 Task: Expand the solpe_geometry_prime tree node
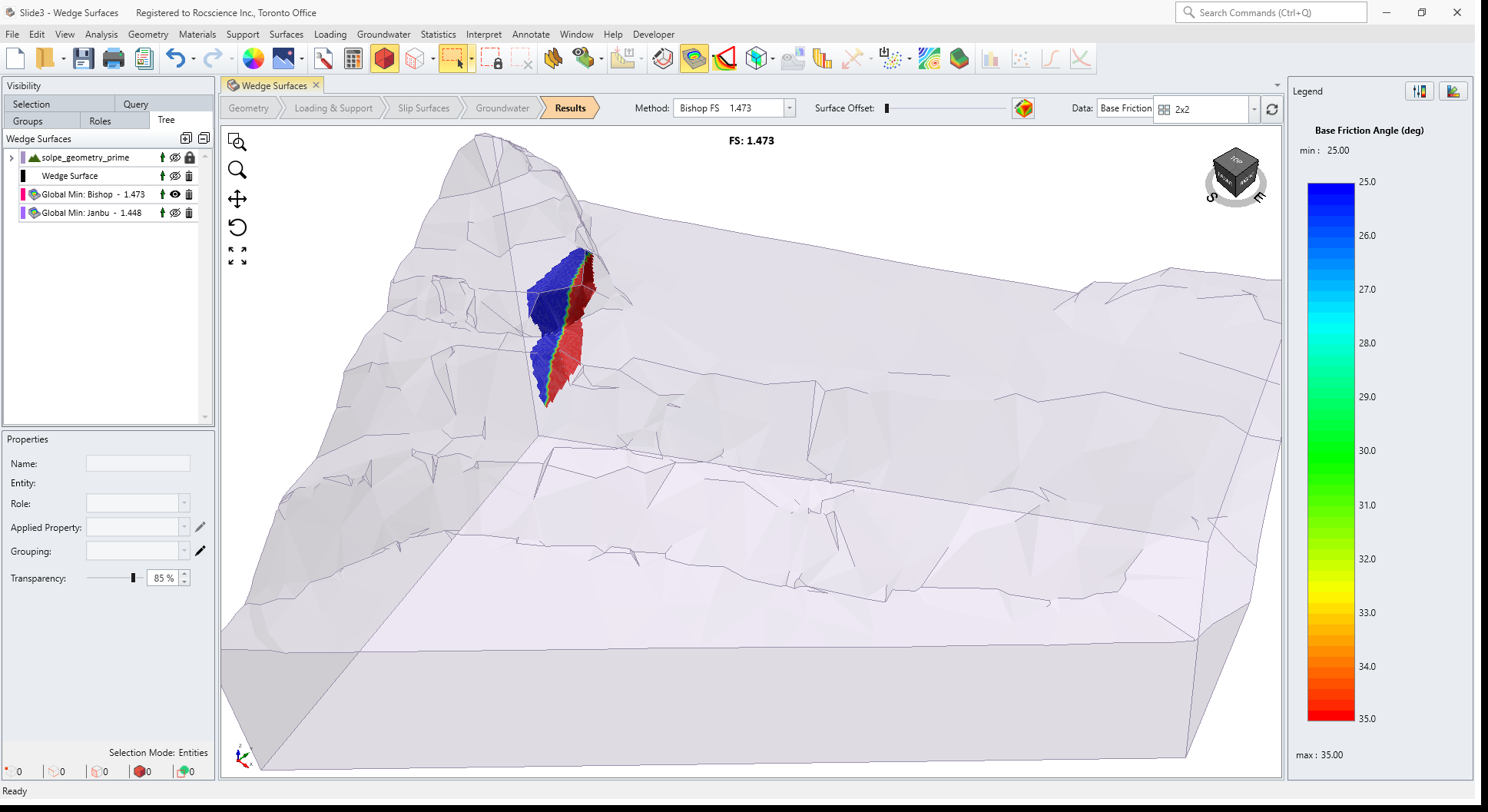click(11, 157)
